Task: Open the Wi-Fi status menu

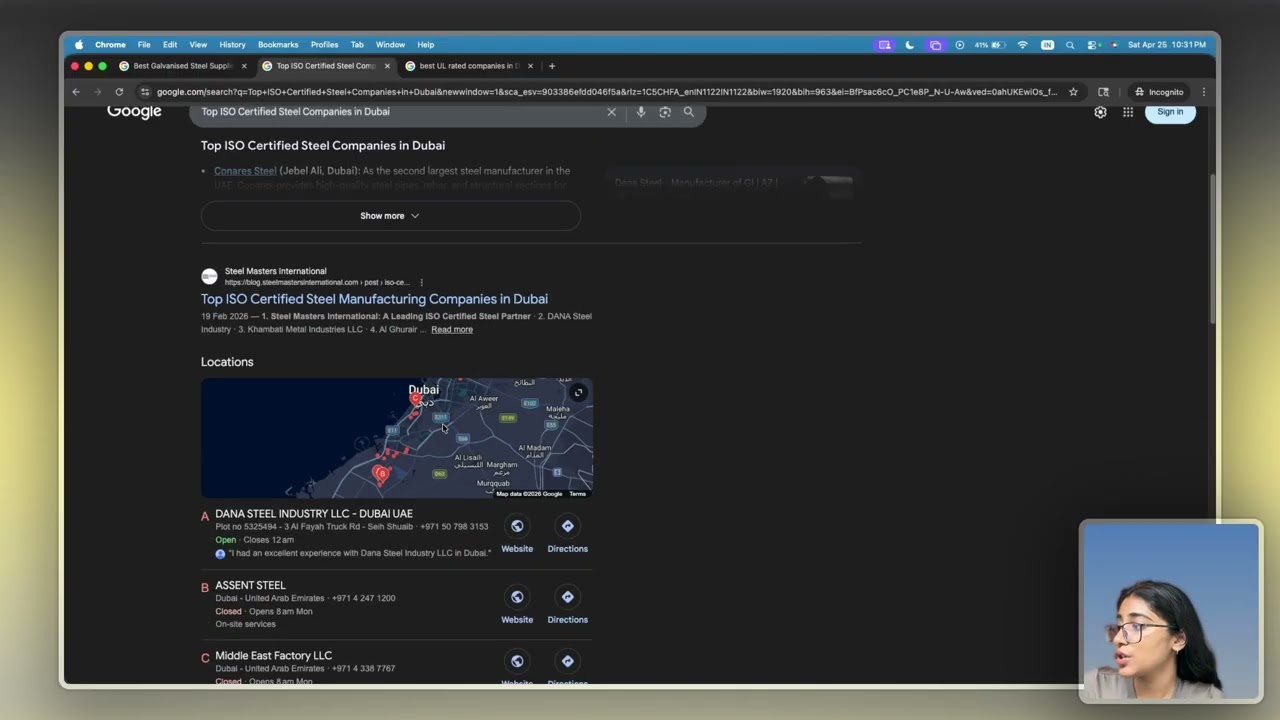Action: coord(1022,45)
